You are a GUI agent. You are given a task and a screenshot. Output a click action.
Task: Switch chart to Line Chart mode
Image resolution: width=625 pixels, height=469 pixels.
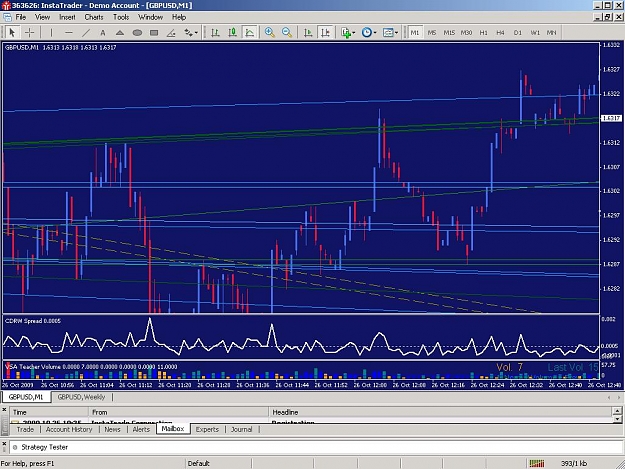coord(250,33)
